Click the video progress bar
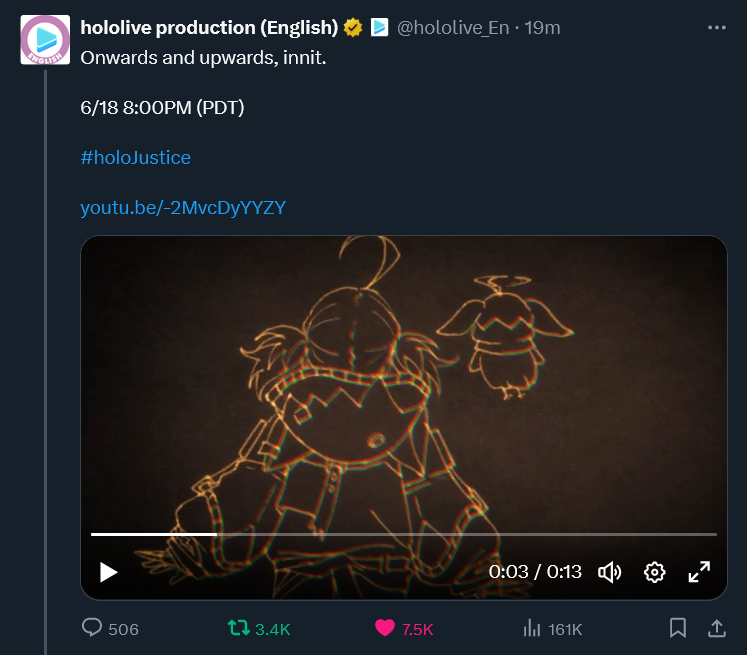This screenshot has width=747, height=655. (x=403, y=534)
